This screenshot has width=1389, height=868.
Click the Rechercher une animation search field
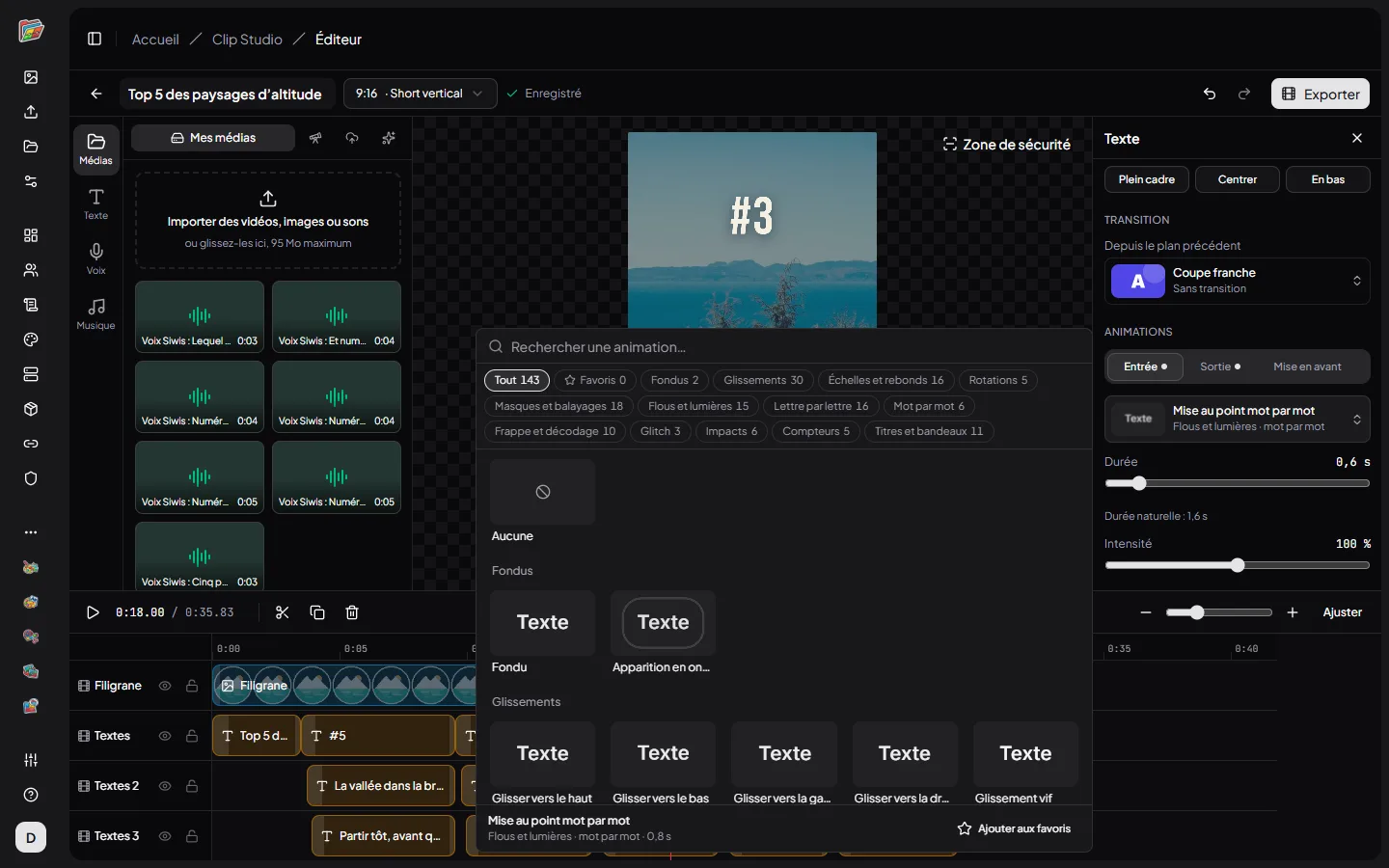[784, 347]
